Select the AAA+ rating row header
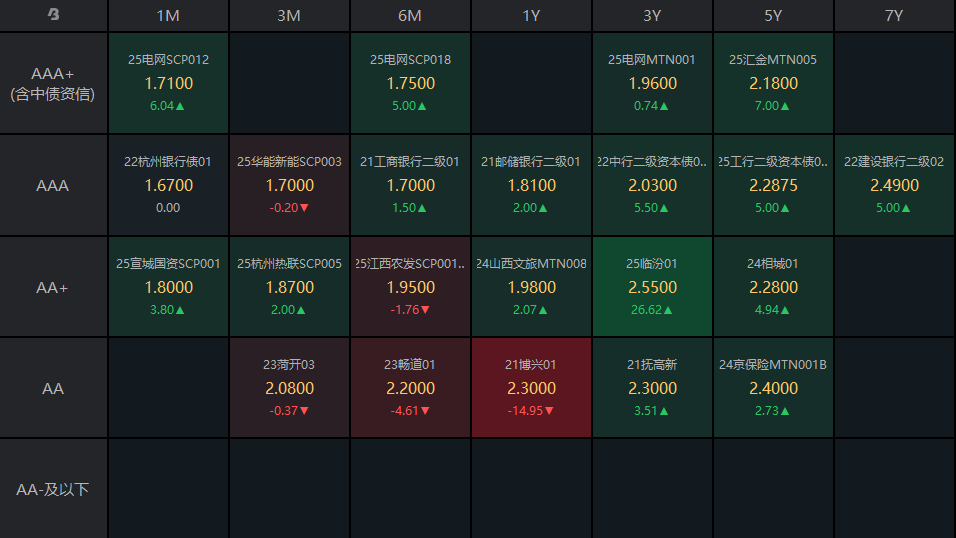The image size is (956, 538). [53, 83]
